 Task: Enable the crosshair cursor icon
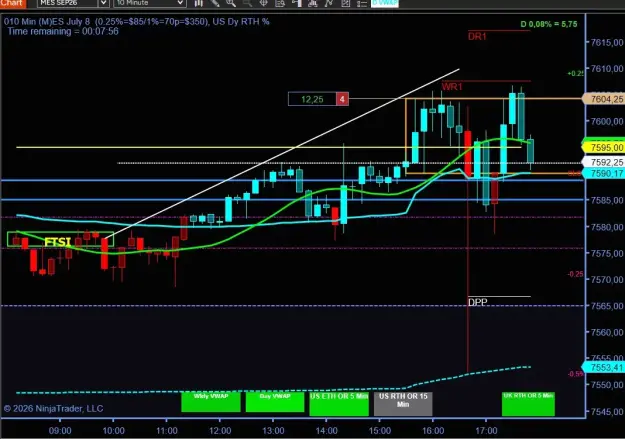tap(263, 3)
